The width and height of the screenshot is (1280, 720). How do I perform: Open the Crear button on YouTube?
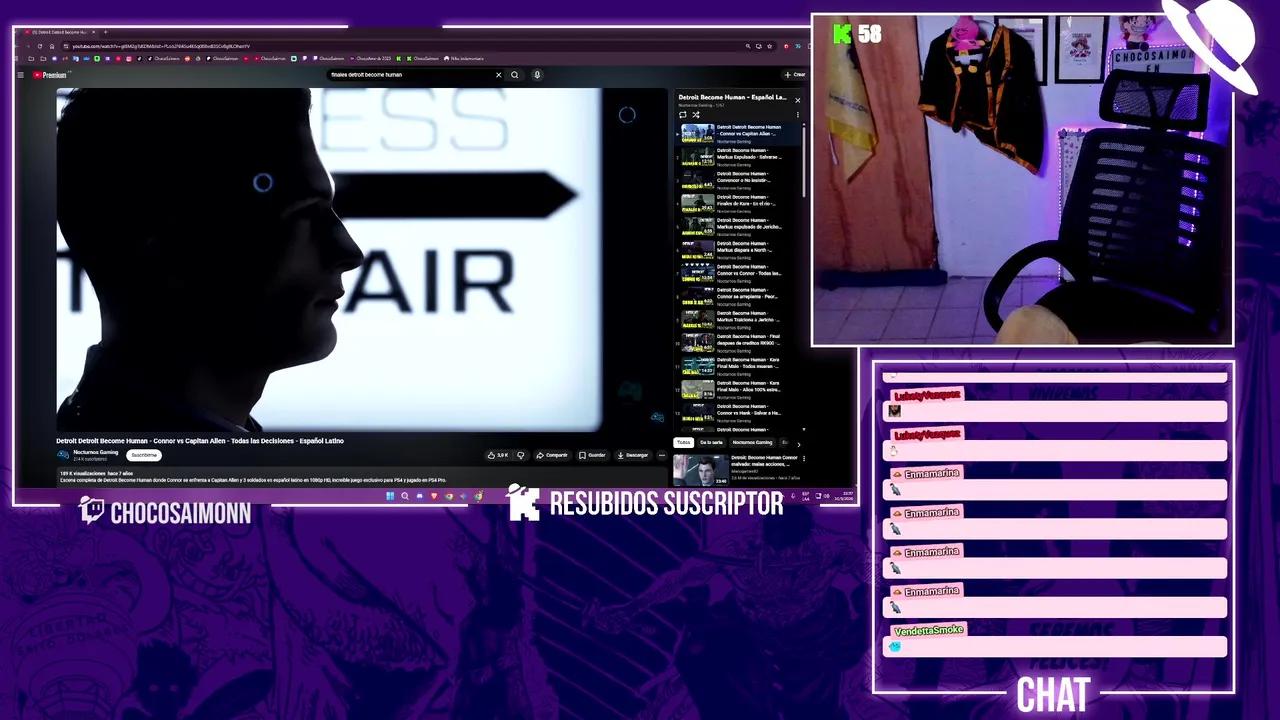tap(795, 75)
